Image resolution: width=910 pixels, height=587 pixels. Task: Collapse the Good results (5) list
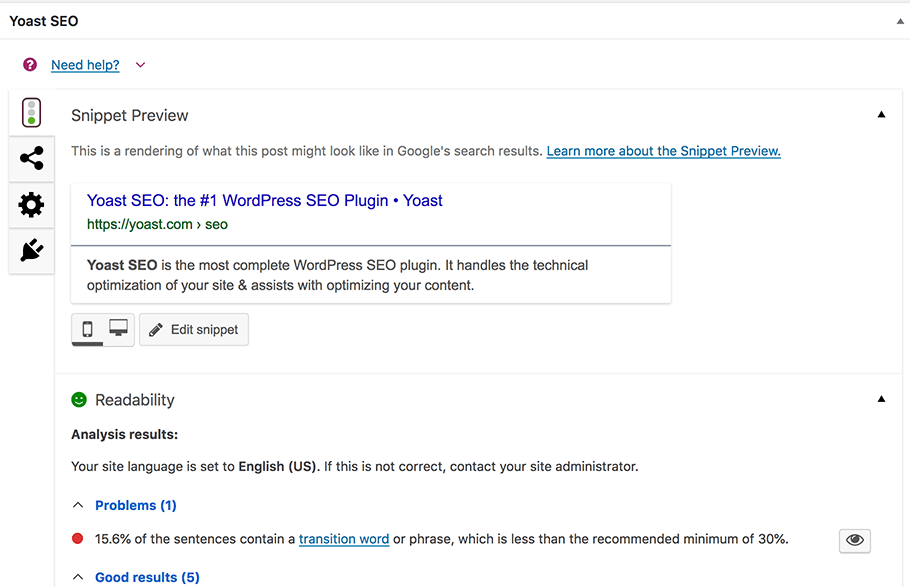(78, 577)
